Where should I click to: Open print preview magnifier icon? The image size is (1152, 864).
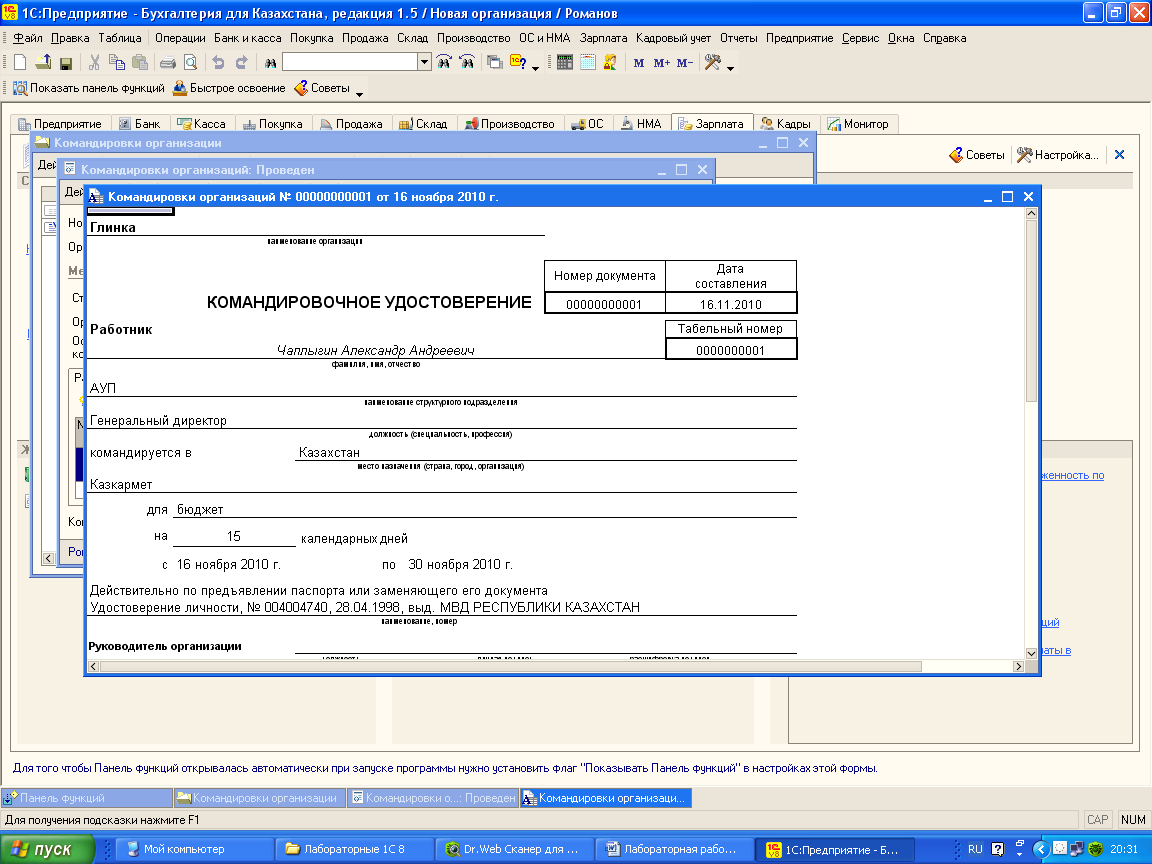click(190, 63)
